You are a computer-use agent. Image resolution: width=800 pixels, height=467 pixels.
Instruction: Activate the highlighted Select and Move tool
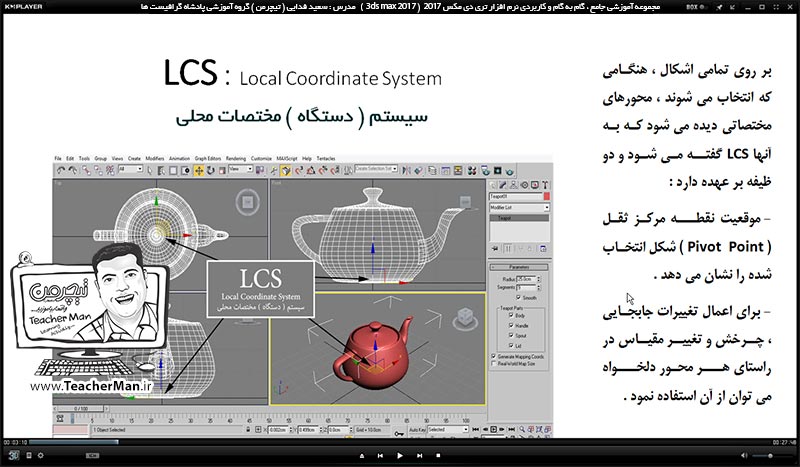click(199, 170)
